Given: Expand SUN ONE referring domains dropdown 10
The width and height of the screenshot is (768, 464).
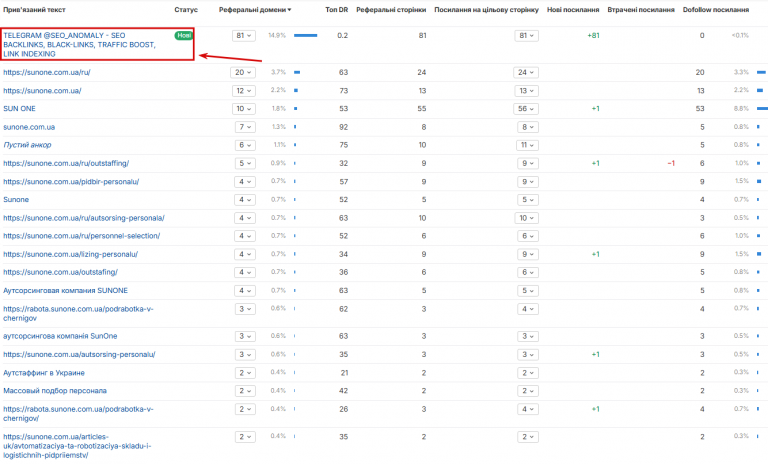Looking at the screenshot, I should [x=243, y=109].
